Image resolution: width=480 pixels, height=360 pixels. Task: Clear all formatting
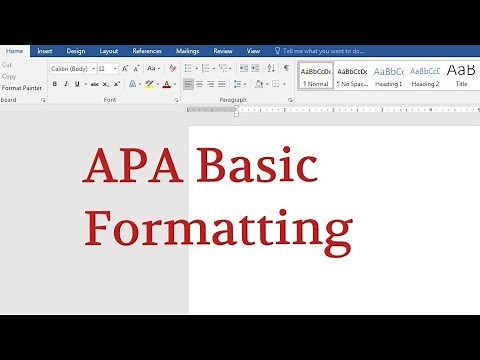172,68
